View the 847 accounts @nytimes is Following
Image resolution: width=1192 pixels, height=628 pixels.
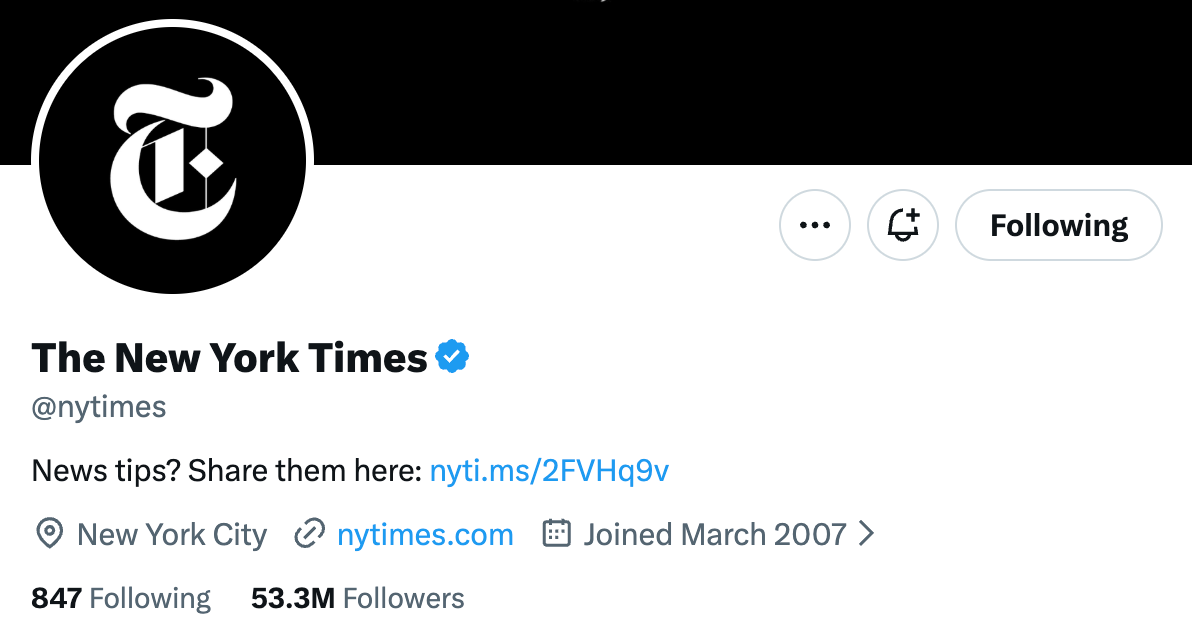point(120,597)
